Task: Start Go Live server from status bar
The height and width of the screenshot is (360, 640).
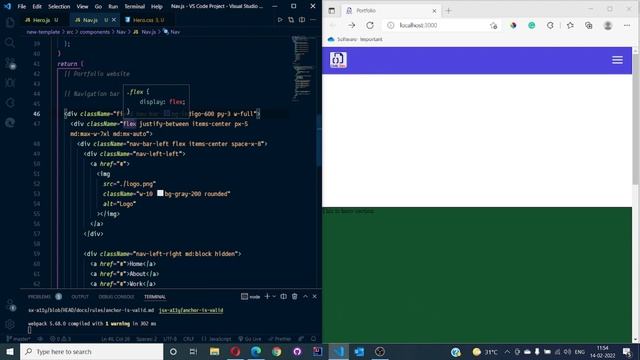Action: 250,339
